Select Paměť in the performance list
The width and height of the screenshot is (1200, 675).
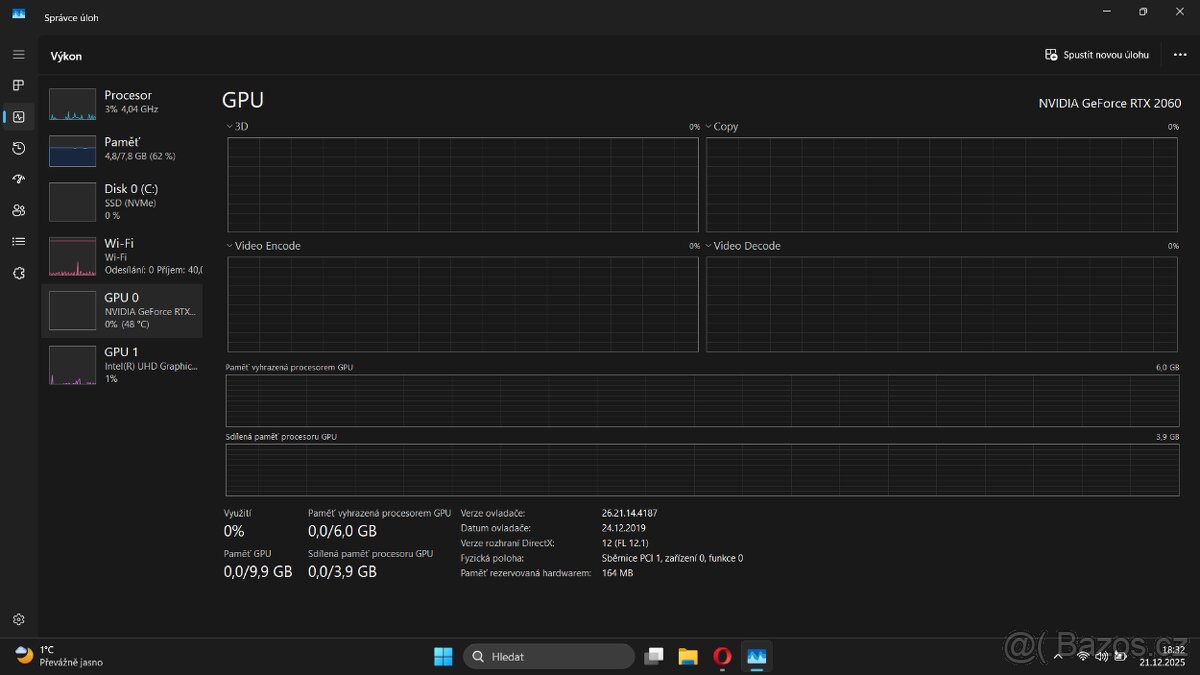121,149
